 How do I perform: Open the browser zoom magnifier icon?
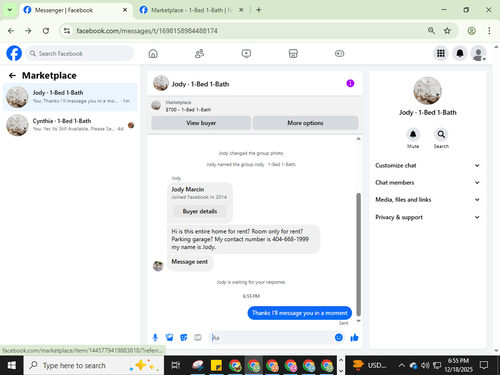pos(431,31)
